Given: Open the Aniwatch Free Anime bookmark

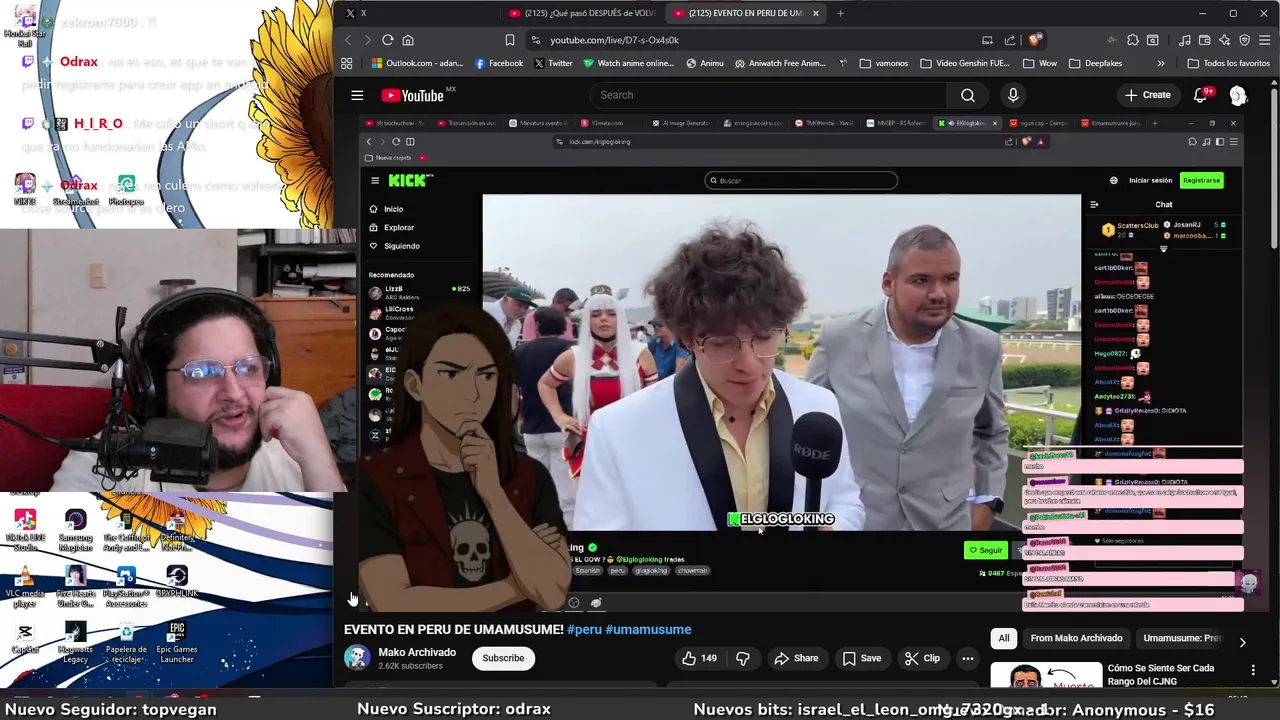Looking at the screenshot, I should pyautogui.click(x=780, y=63).
